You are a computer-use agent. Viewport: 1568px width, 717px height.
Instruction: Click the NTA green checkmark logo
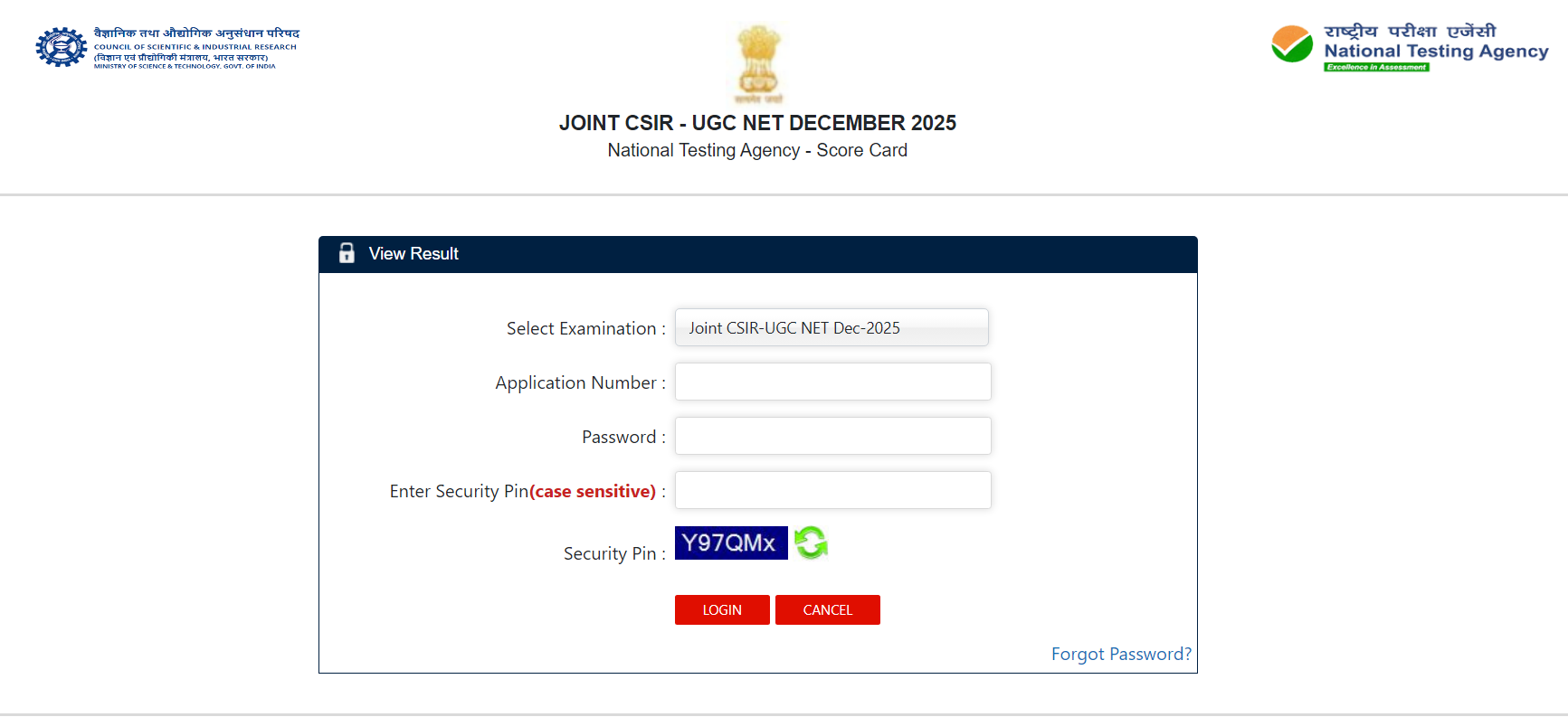(x=1291, y=44)
